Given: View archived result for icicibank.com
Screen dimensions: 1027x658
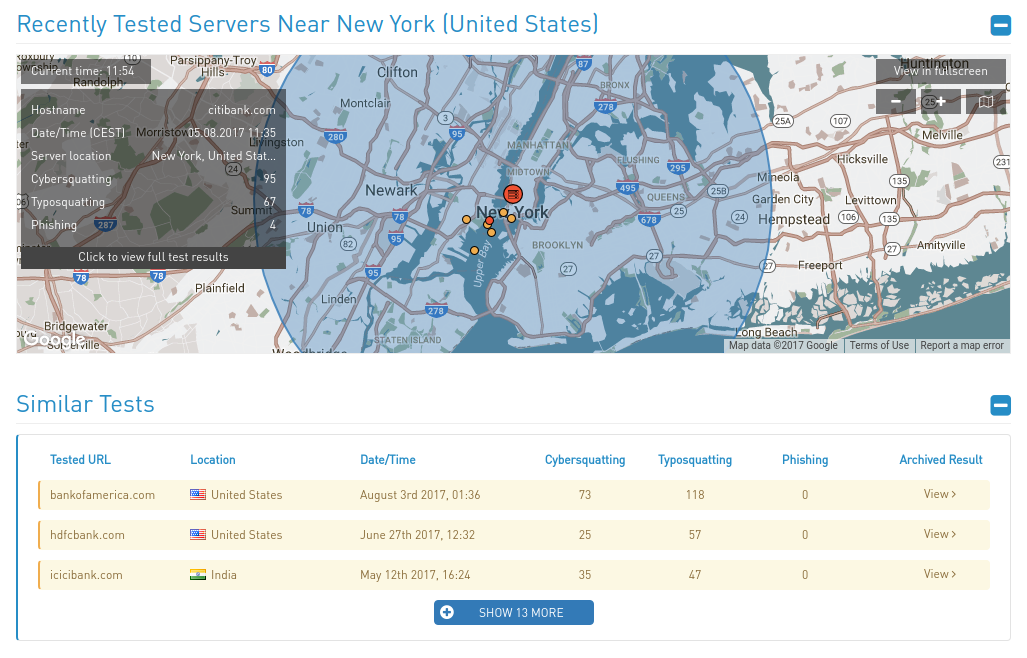Looking at the screenshot, I should click(940, 574).
